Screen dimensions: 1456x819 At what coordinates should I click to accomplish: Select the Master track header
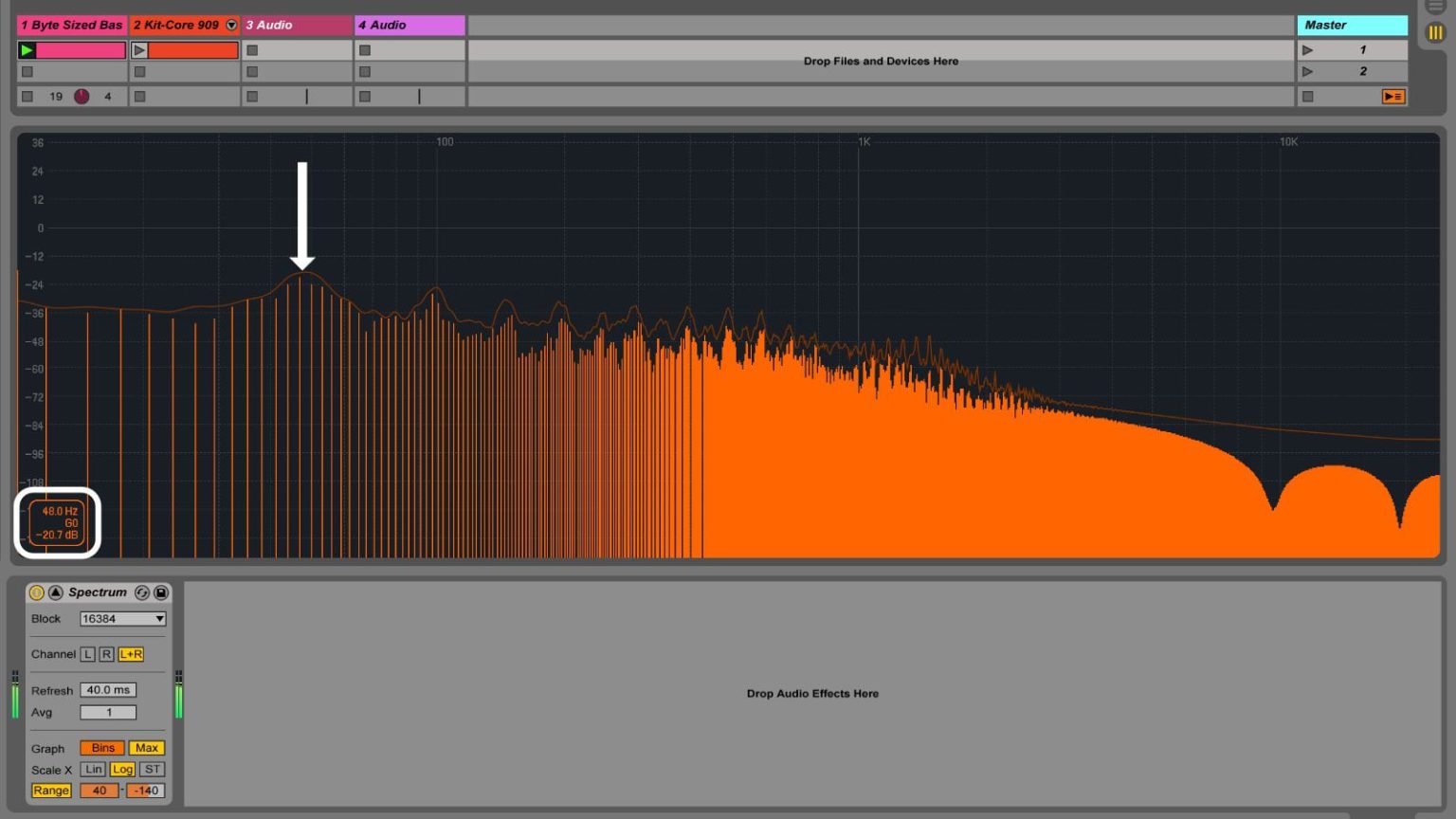click(1352, 25)
